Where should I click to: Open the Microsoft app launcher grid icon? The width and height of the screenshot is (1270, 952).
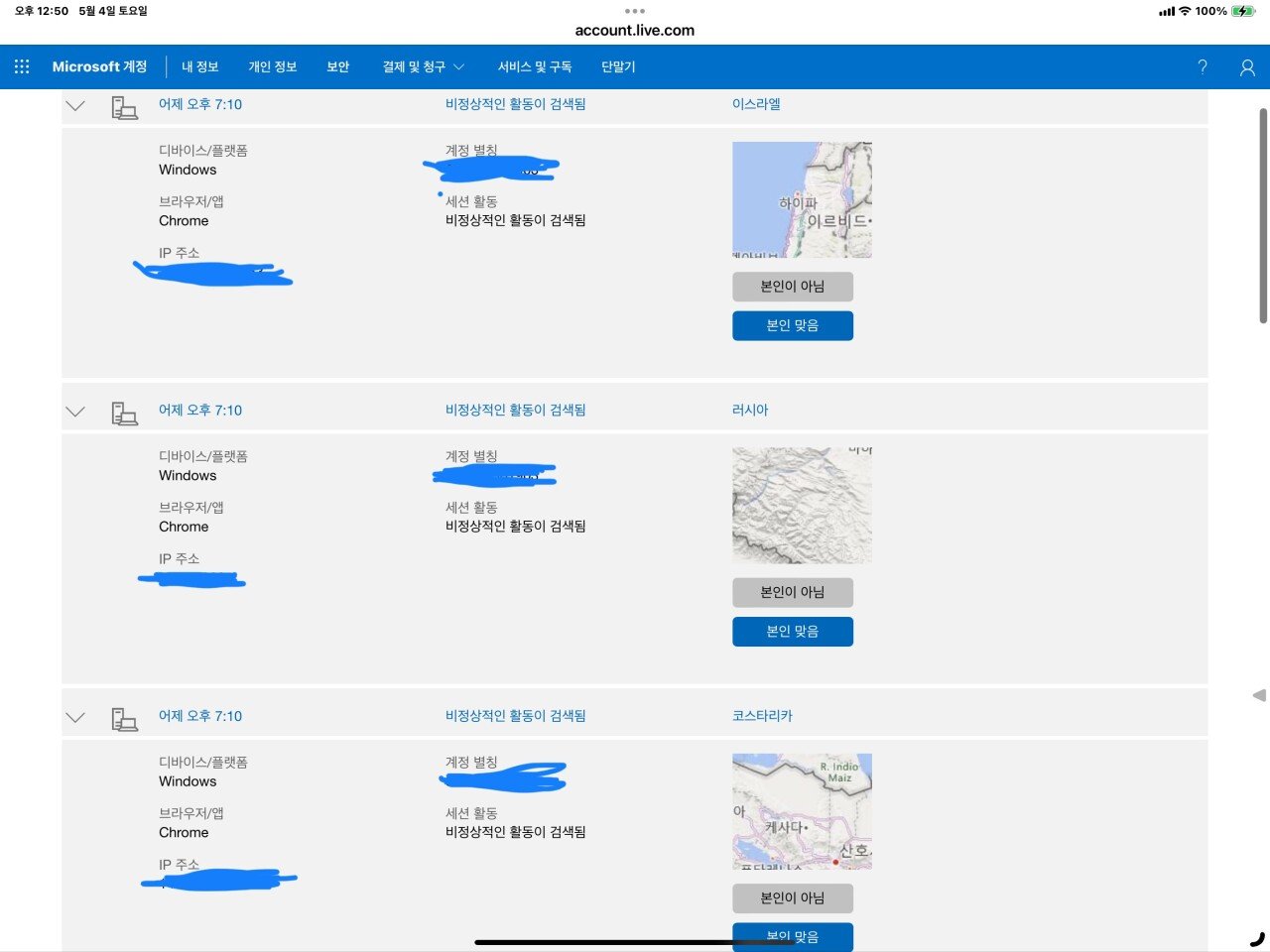(22, 66)
